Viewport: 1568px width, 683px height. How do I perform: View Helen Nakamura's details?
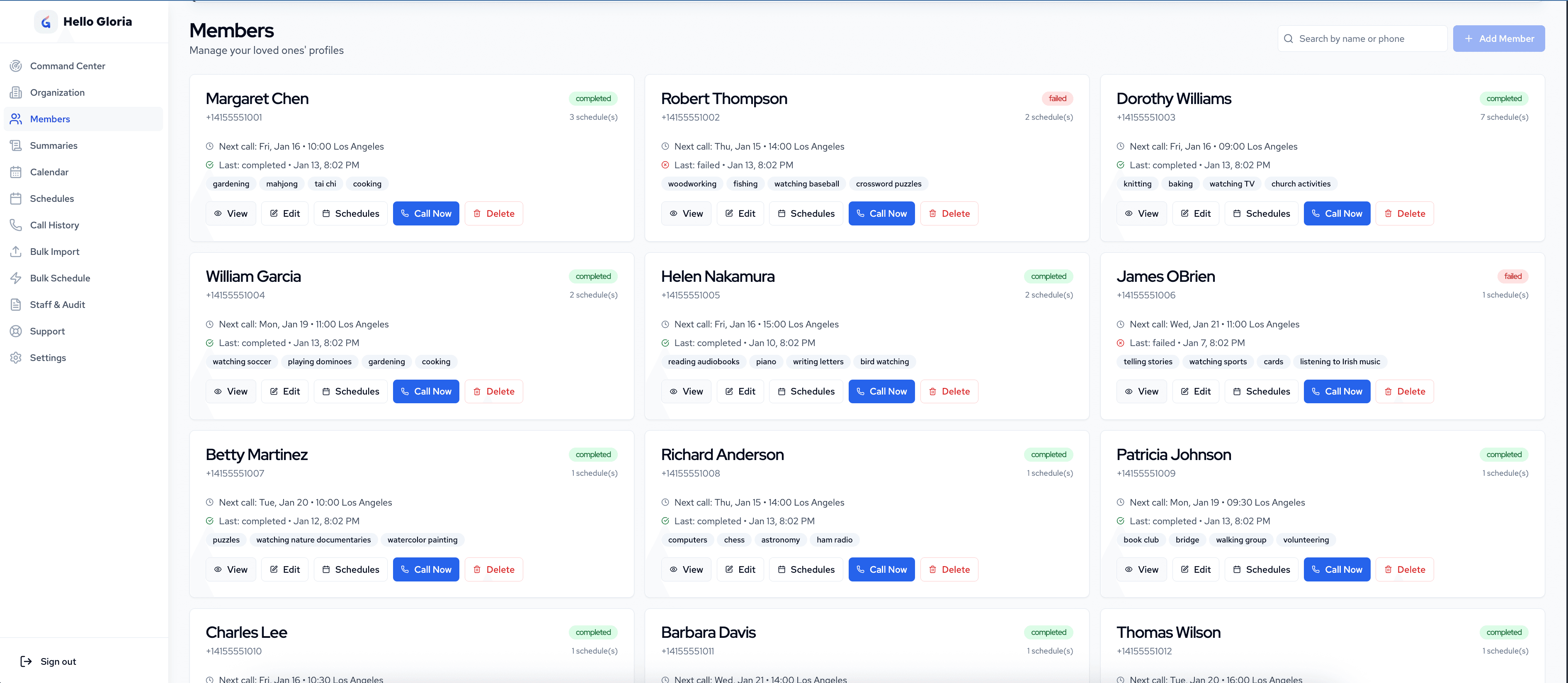pos(686,391)
